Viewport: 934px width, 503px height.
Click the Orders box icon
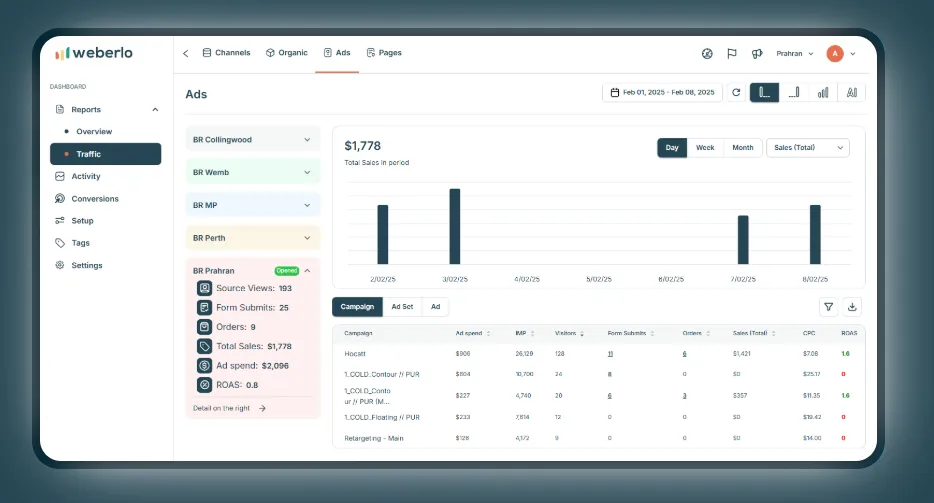tap(204, 327)
